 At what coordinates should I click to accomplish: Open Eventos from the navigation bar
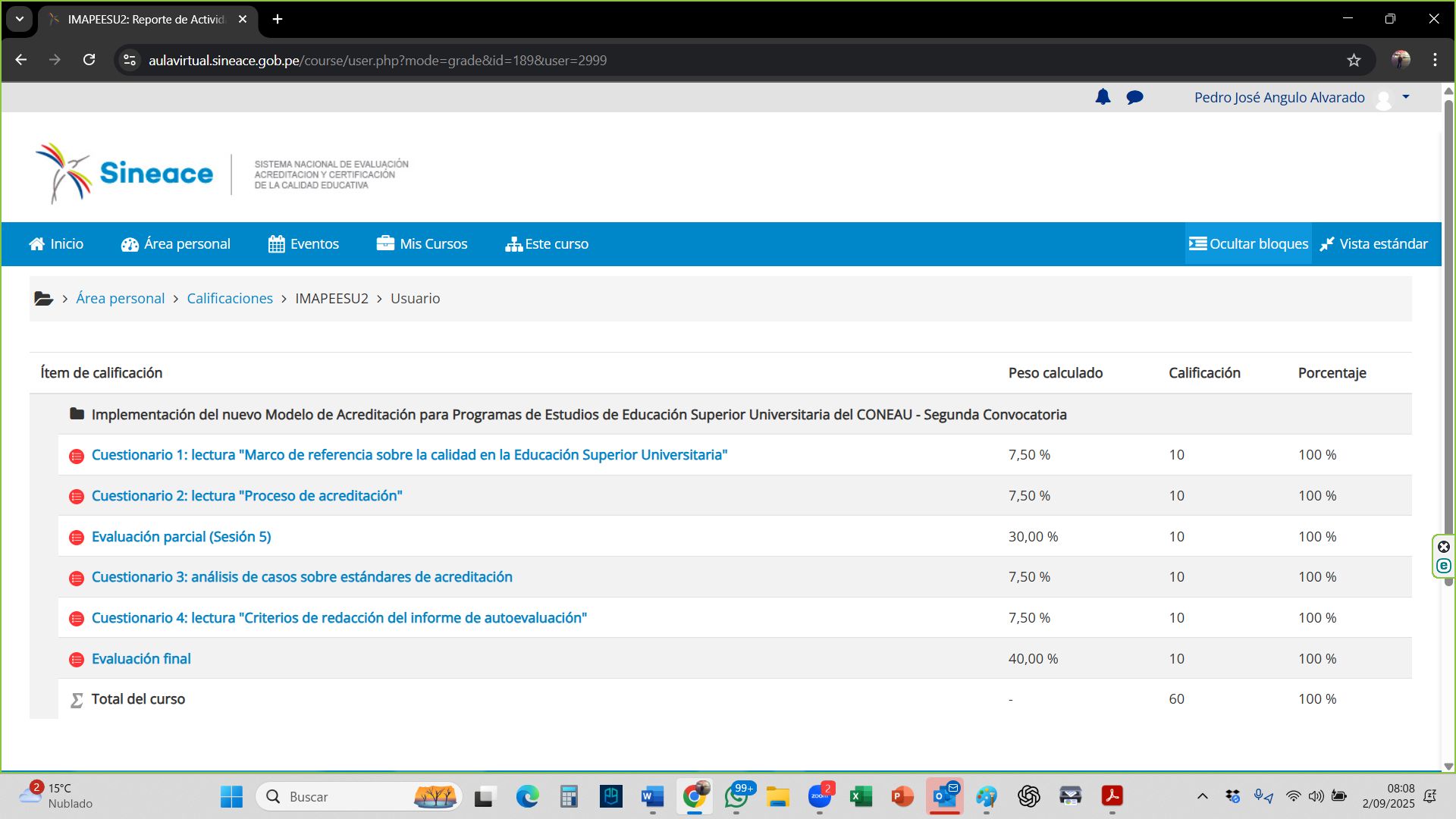pyautogui.click(x=303, y=244)
